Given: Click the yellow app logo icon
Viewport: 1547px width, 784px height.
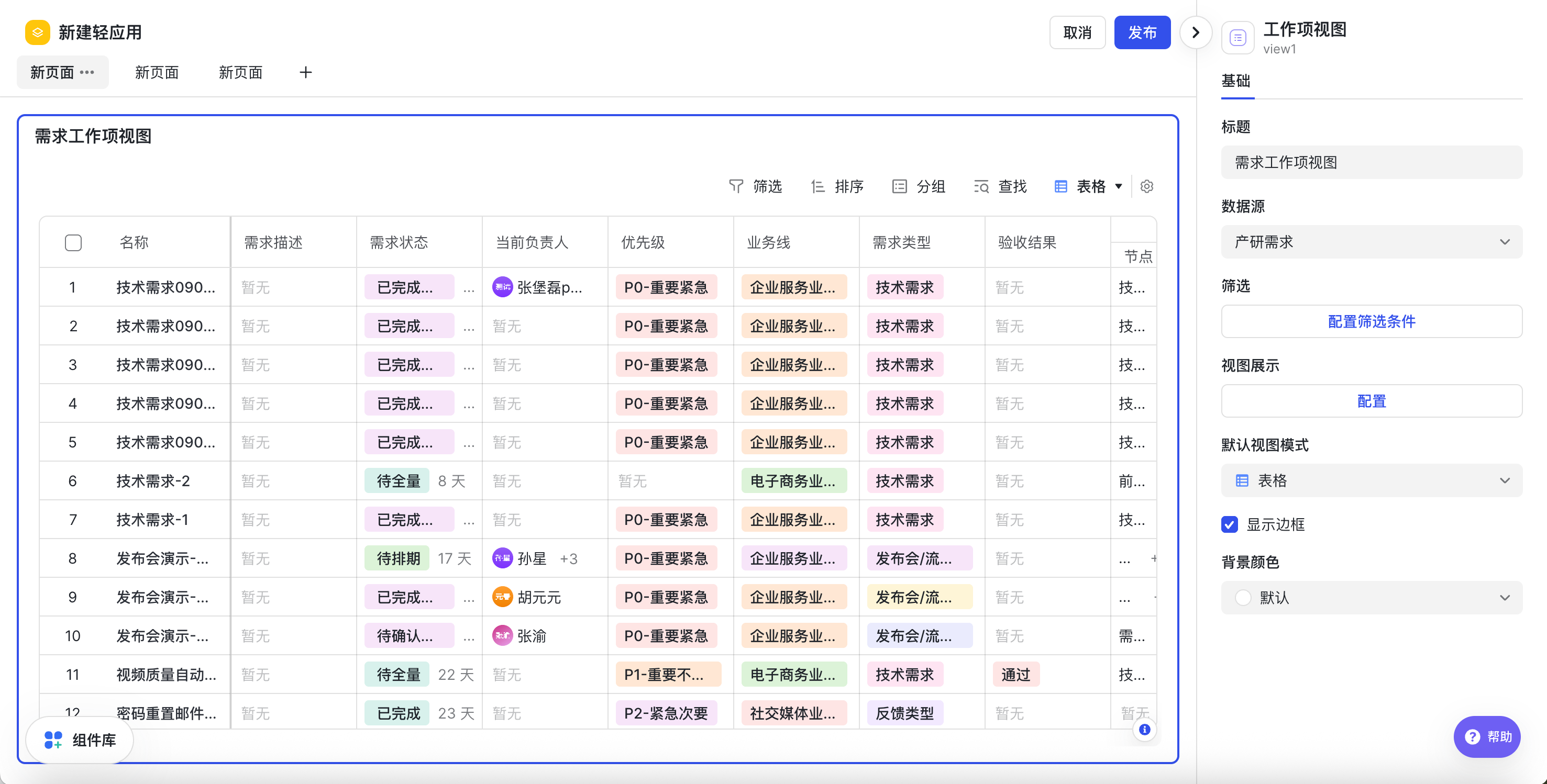Looking at the screenshot, I should point(37,32).
